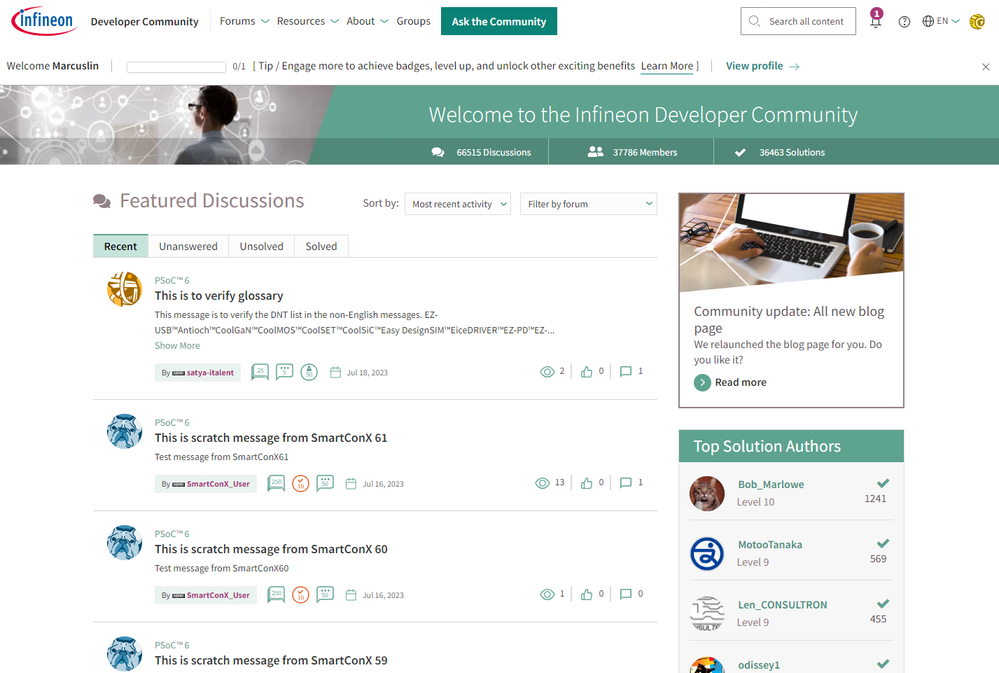
Task: Click the 66515 Discussions stat
Action: click(x=481, y=152)
